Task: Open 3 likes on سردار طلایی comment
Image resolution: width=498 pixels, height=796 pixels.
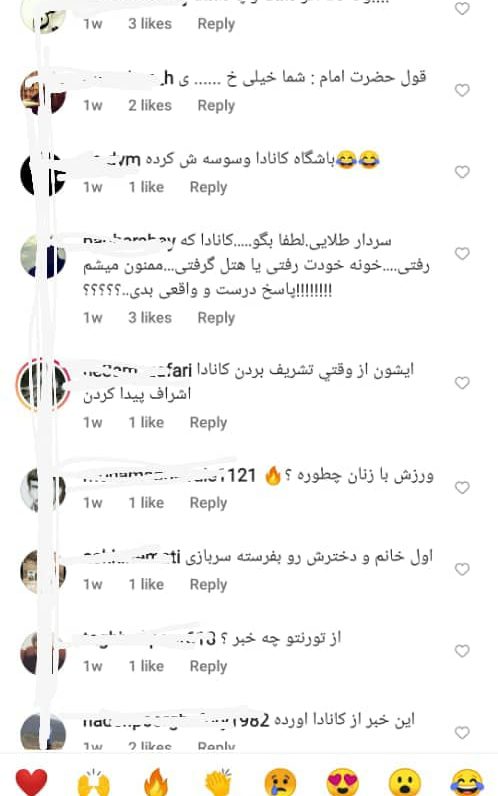Action: click(x=150, y=318)
